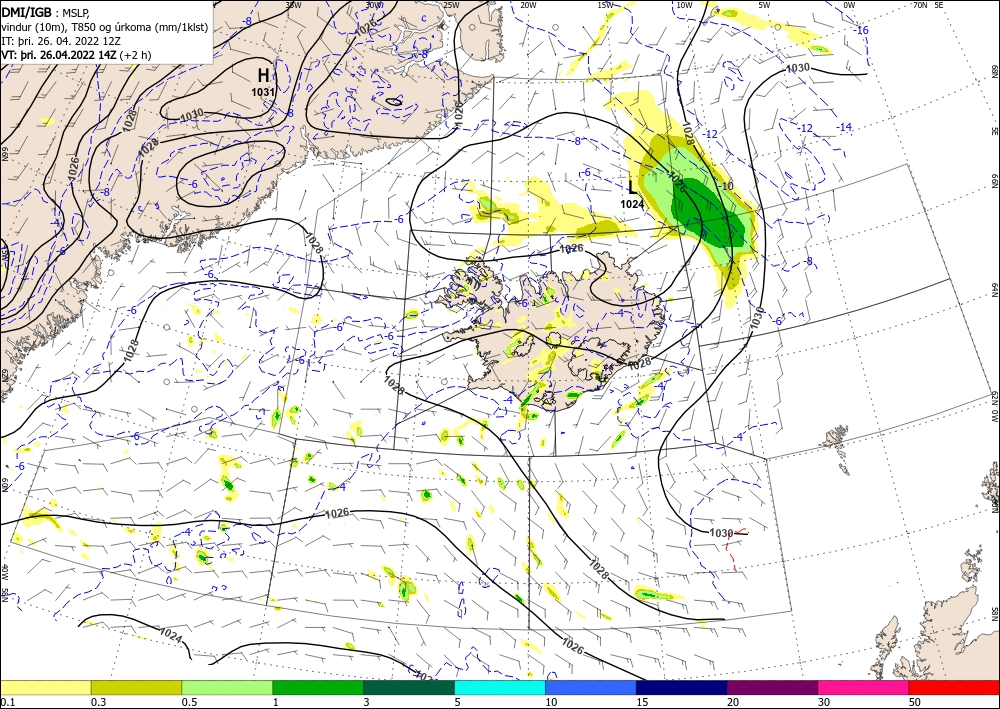Viewport: 1000px width, 709px height.
Task: Click the olive 0.3–0.5 legend swatch
Action: tap(136, 687)
